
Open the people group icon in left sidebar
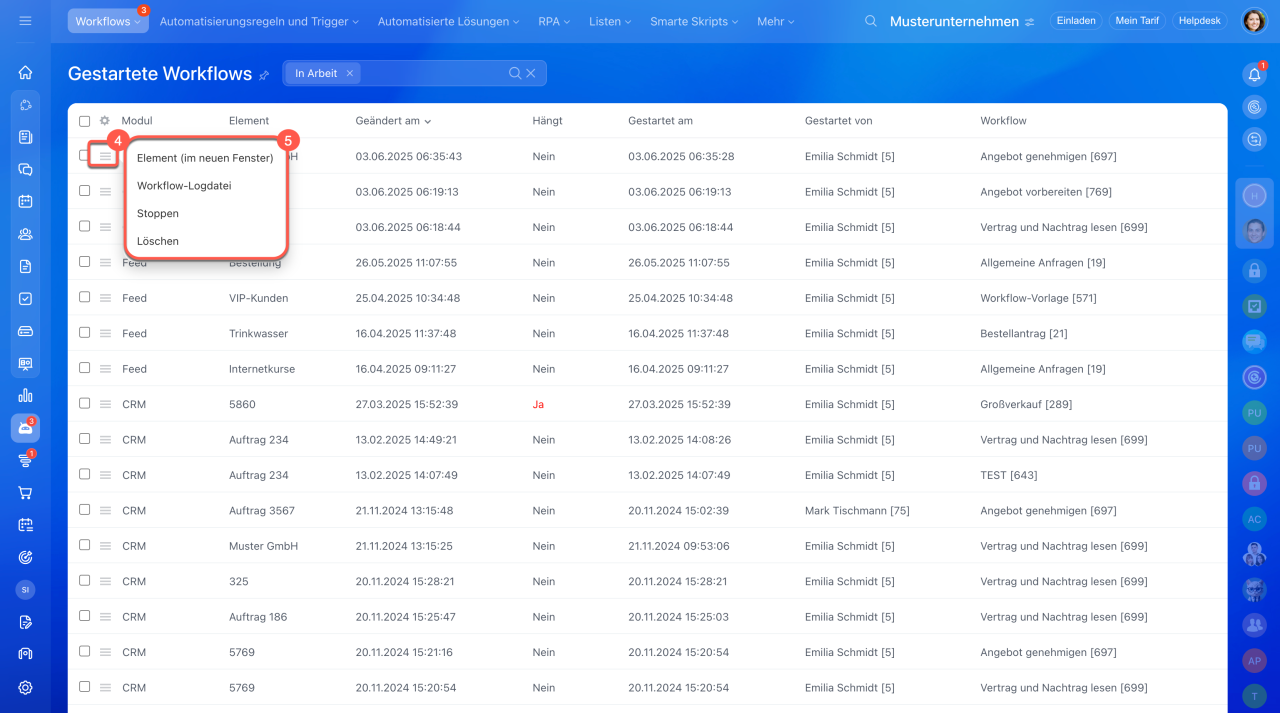pos(25,234)
